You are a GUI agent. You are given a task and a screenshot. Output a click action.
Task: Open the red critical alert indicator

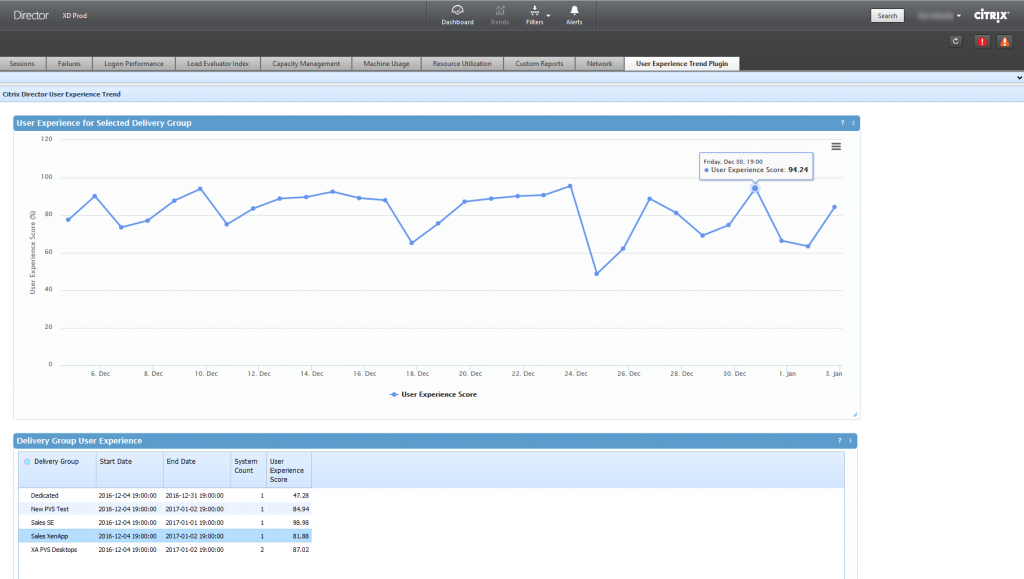point(982,41)
